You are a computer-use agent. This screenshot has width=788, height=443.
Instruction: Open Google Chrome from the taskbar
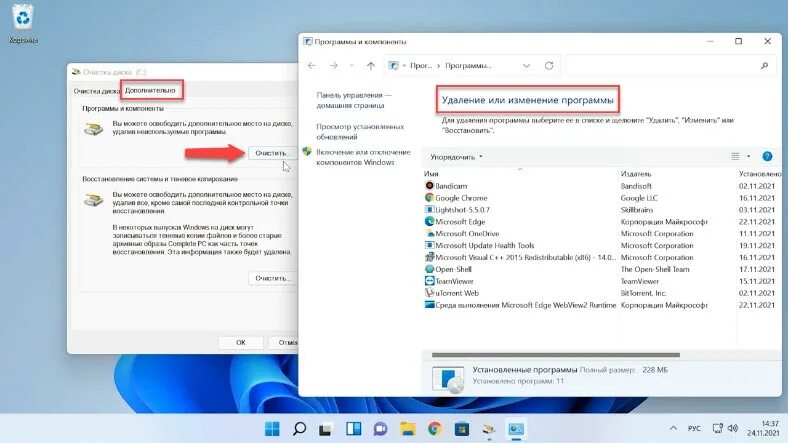435,428
